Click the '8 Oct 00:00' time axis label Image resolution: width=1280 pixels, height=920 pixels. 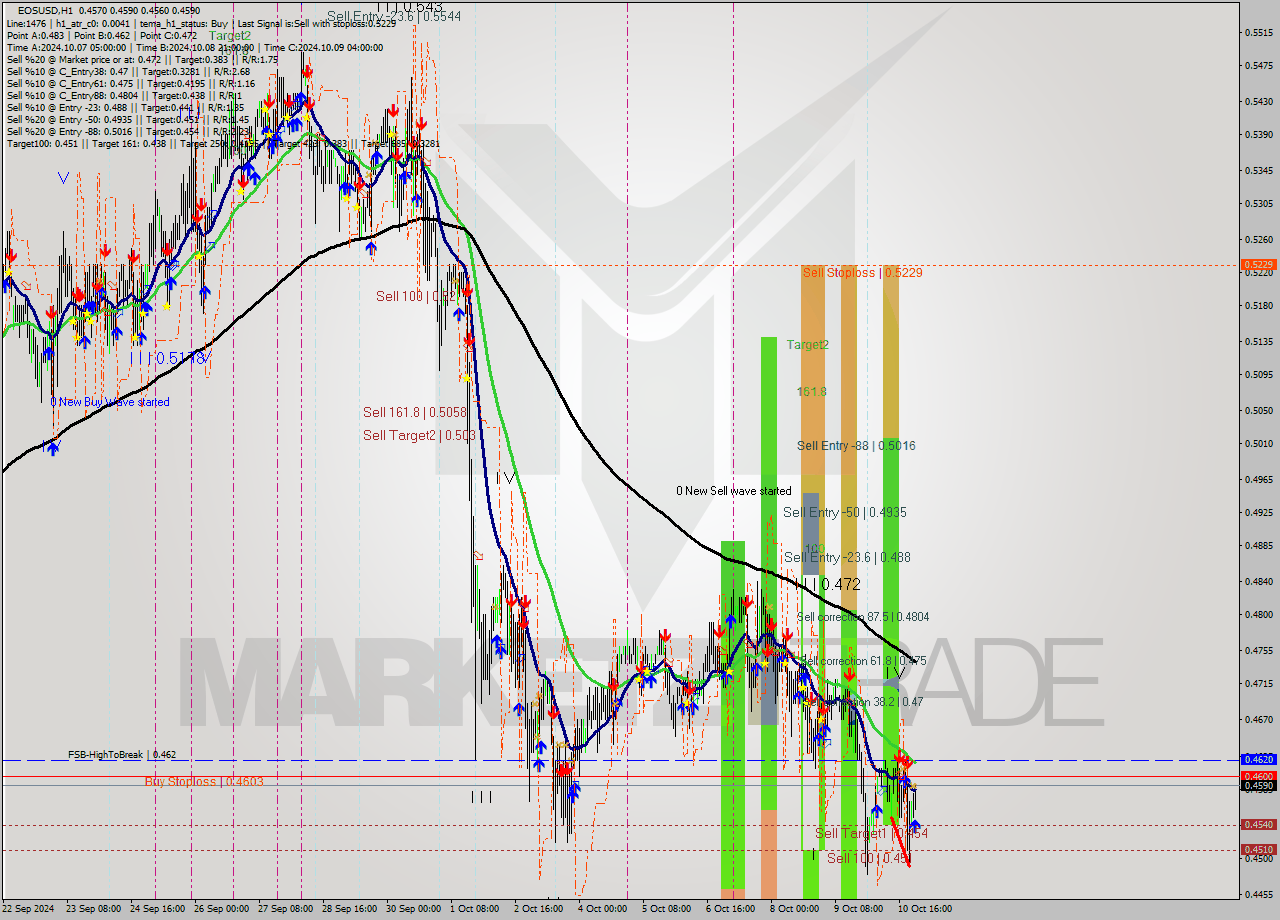pos(795,909)
